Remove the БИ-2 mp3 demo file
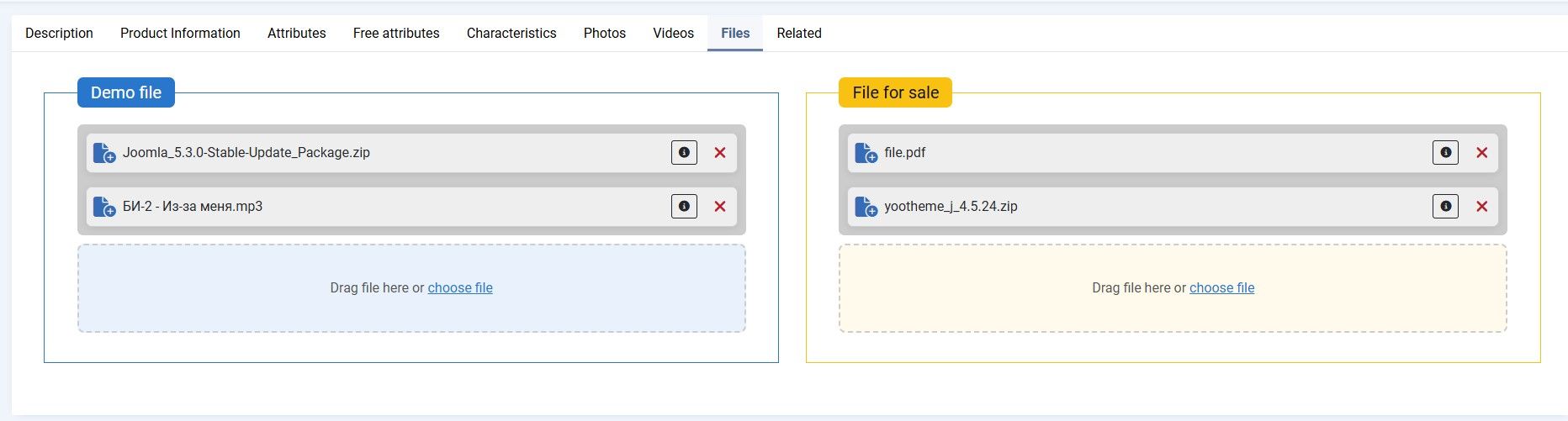 (x=720, y=207)
